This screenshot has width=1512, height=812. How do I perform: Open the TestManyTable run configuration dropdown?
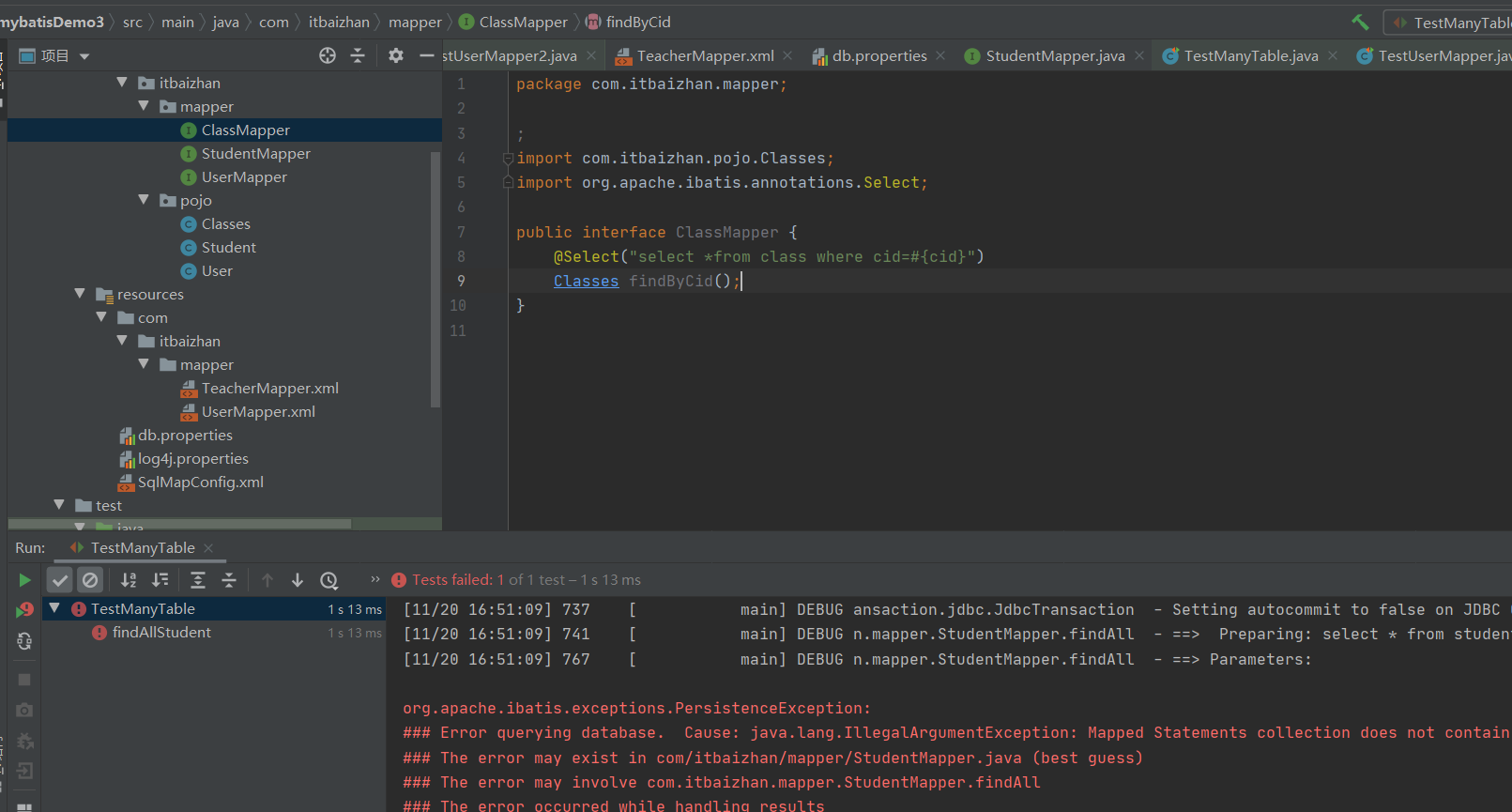pos(1450,23)
